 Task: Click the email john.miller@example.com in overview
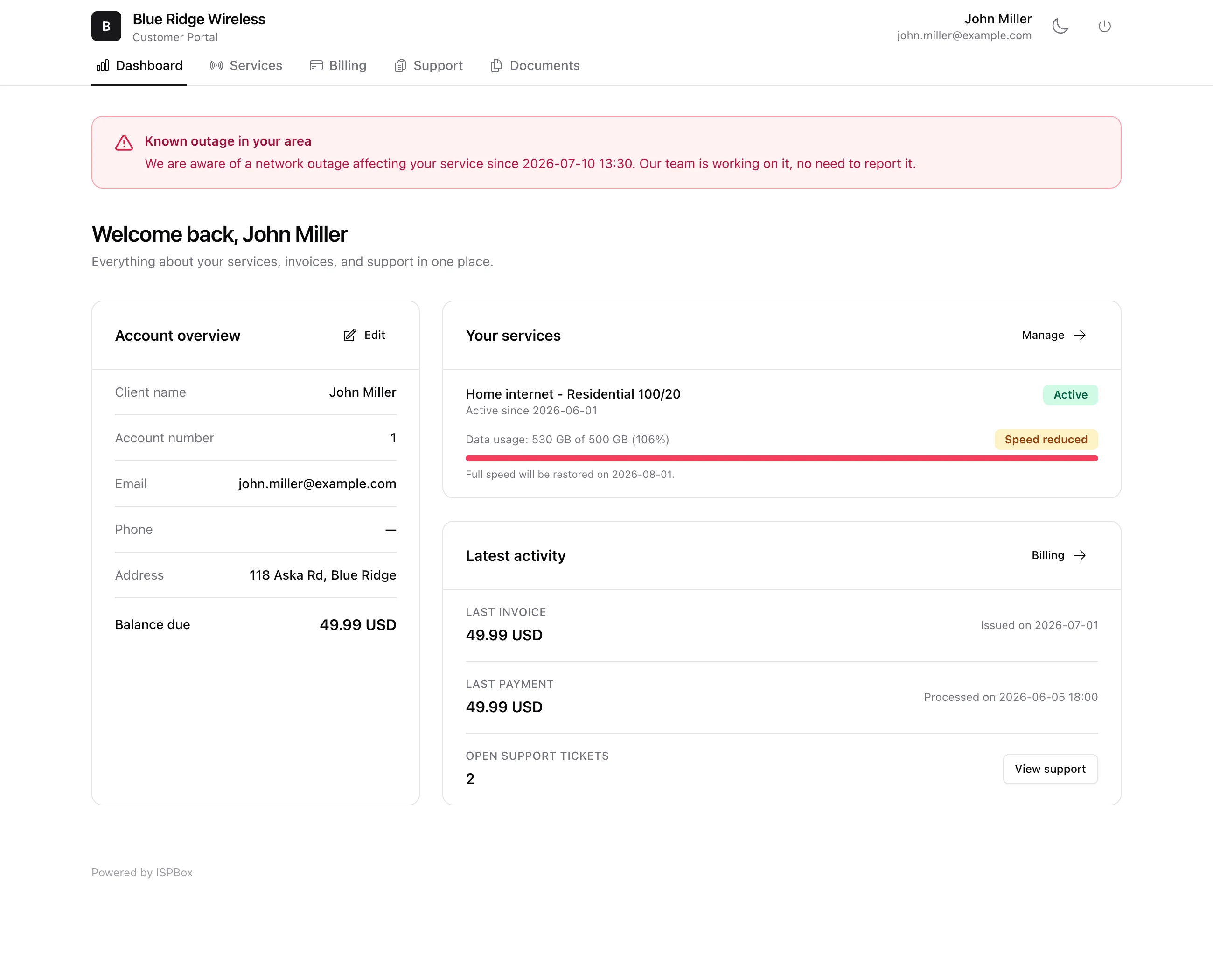[317, 484]
